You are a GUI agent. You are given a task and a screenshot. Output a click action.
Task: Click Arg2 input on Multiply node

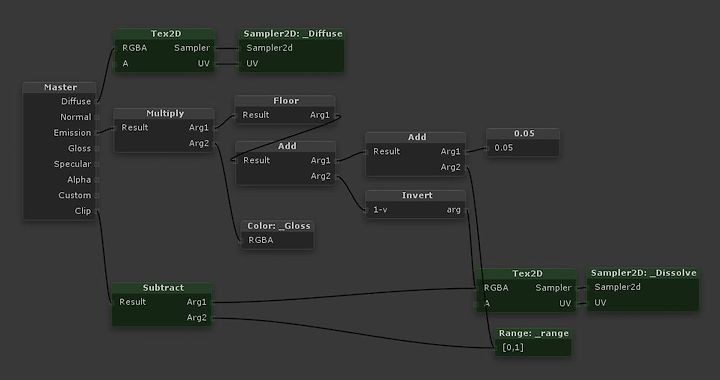[199, 143]
